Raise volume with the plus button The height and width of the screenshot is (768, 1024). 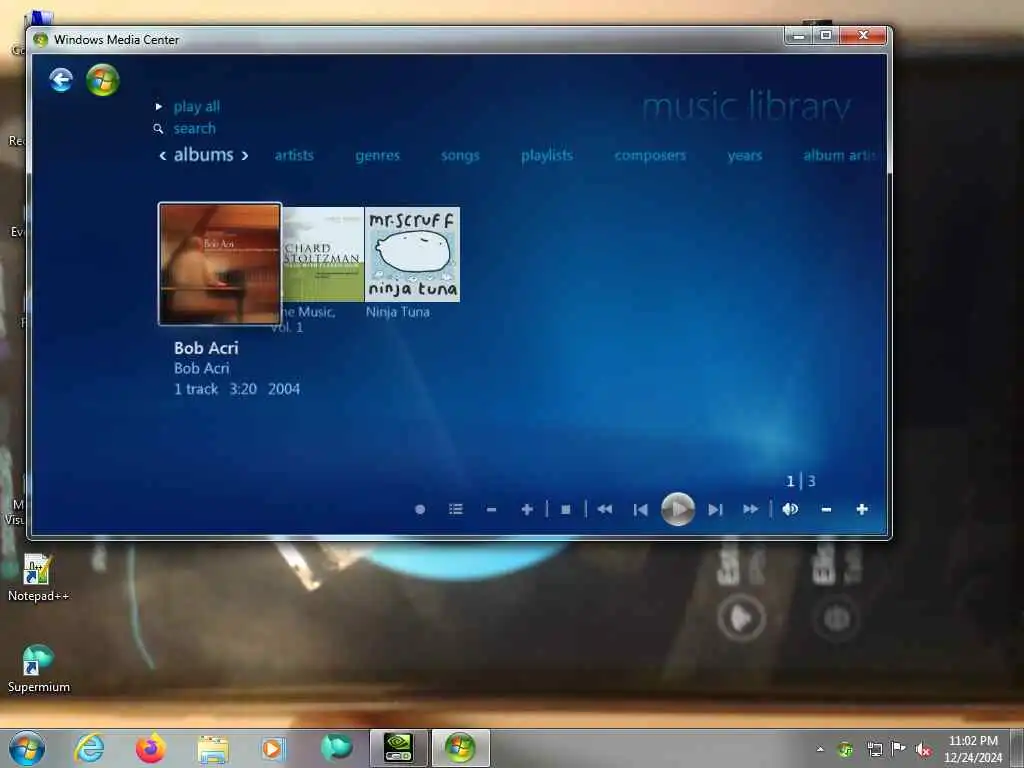point(862,509)
